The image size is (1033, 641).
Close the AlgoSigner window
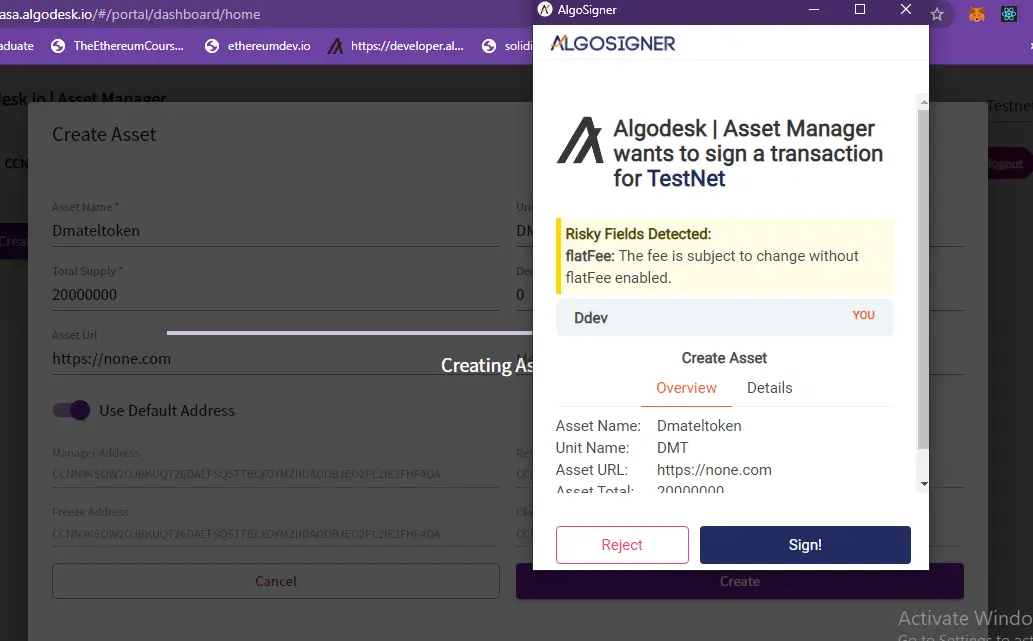pos(906,9)
